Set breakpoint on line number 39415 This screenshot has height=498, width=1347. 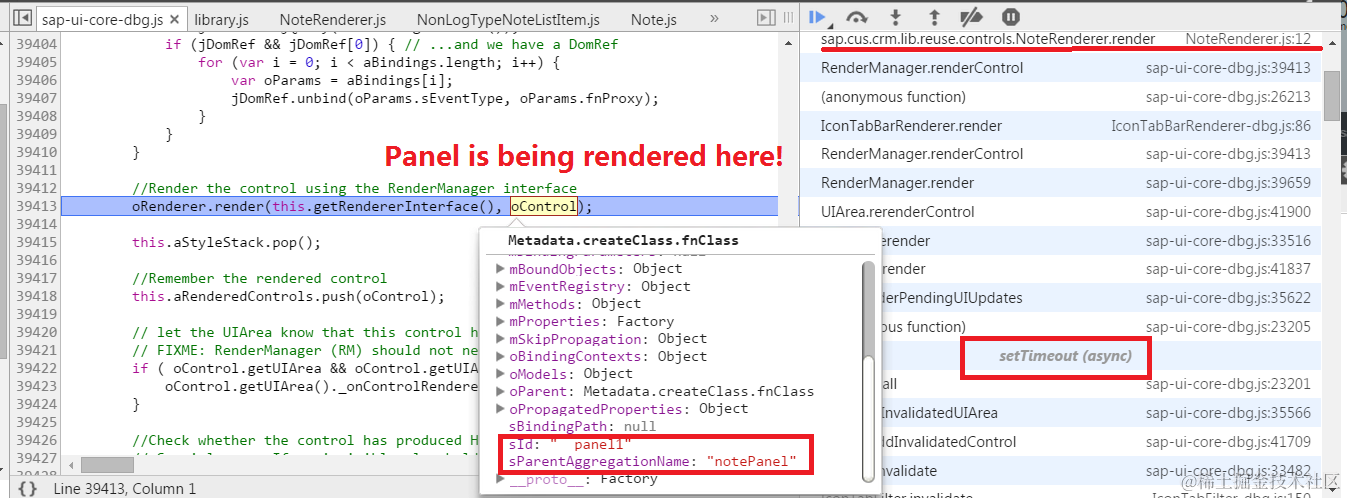[x=36, y=242]
